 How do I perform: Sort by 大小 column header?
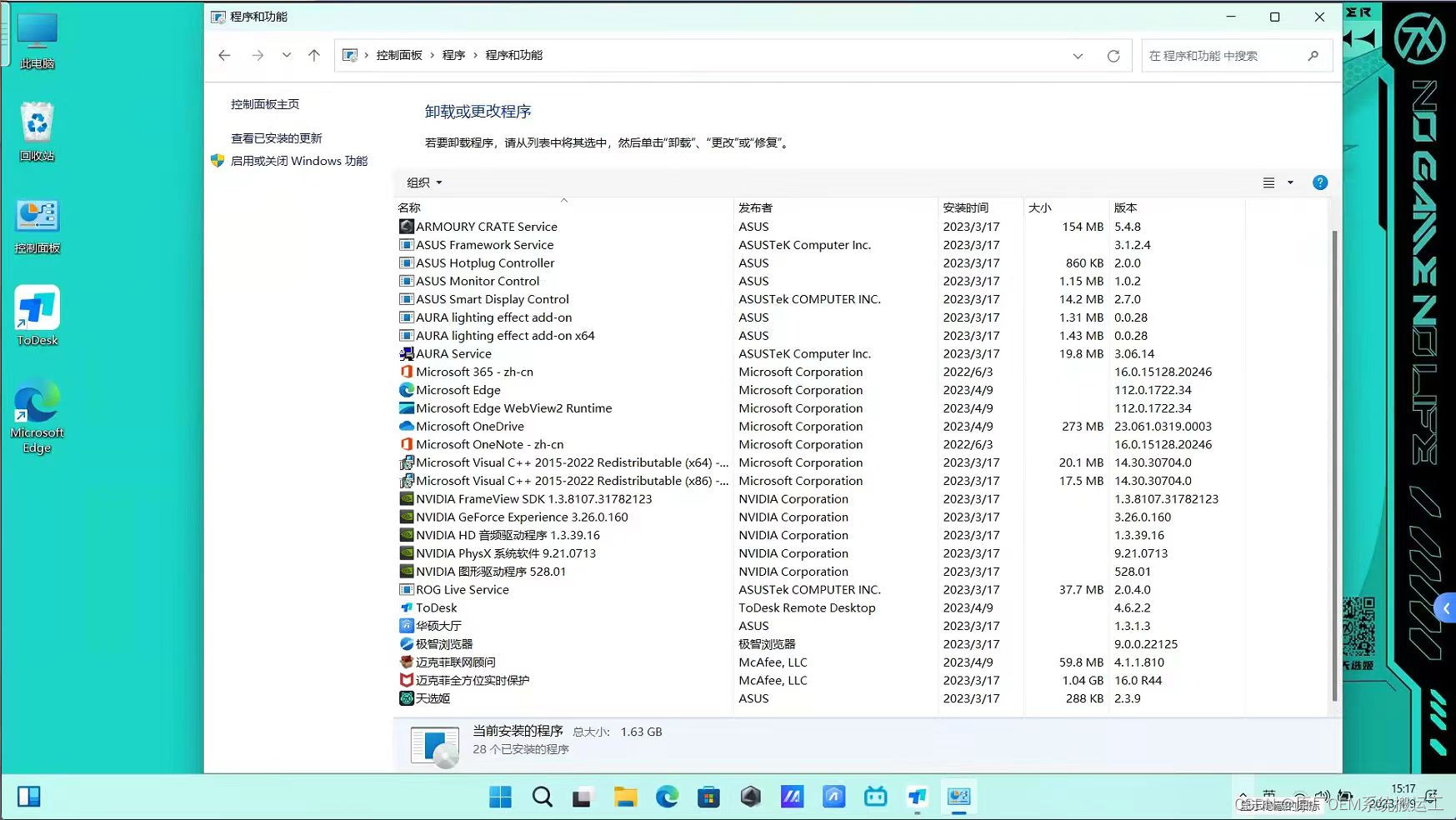coord(1066,207)
